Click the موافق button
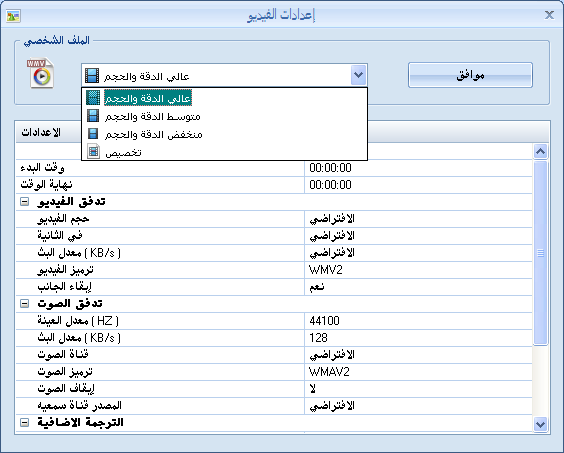This screenshot has width=564, height=453. 470,75
